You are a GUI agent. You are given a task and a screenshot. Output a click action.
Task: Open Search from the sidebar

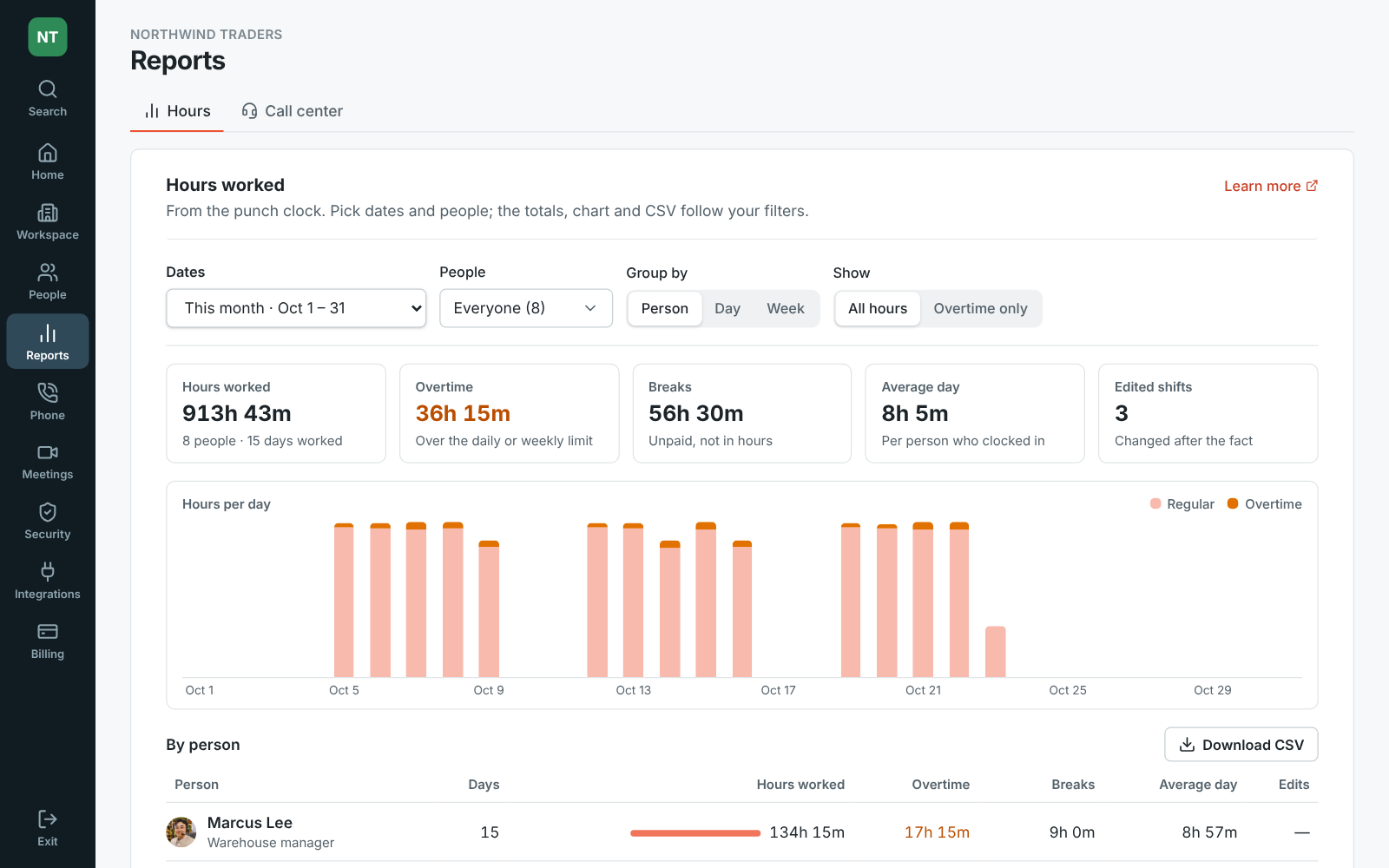[48, 99]
